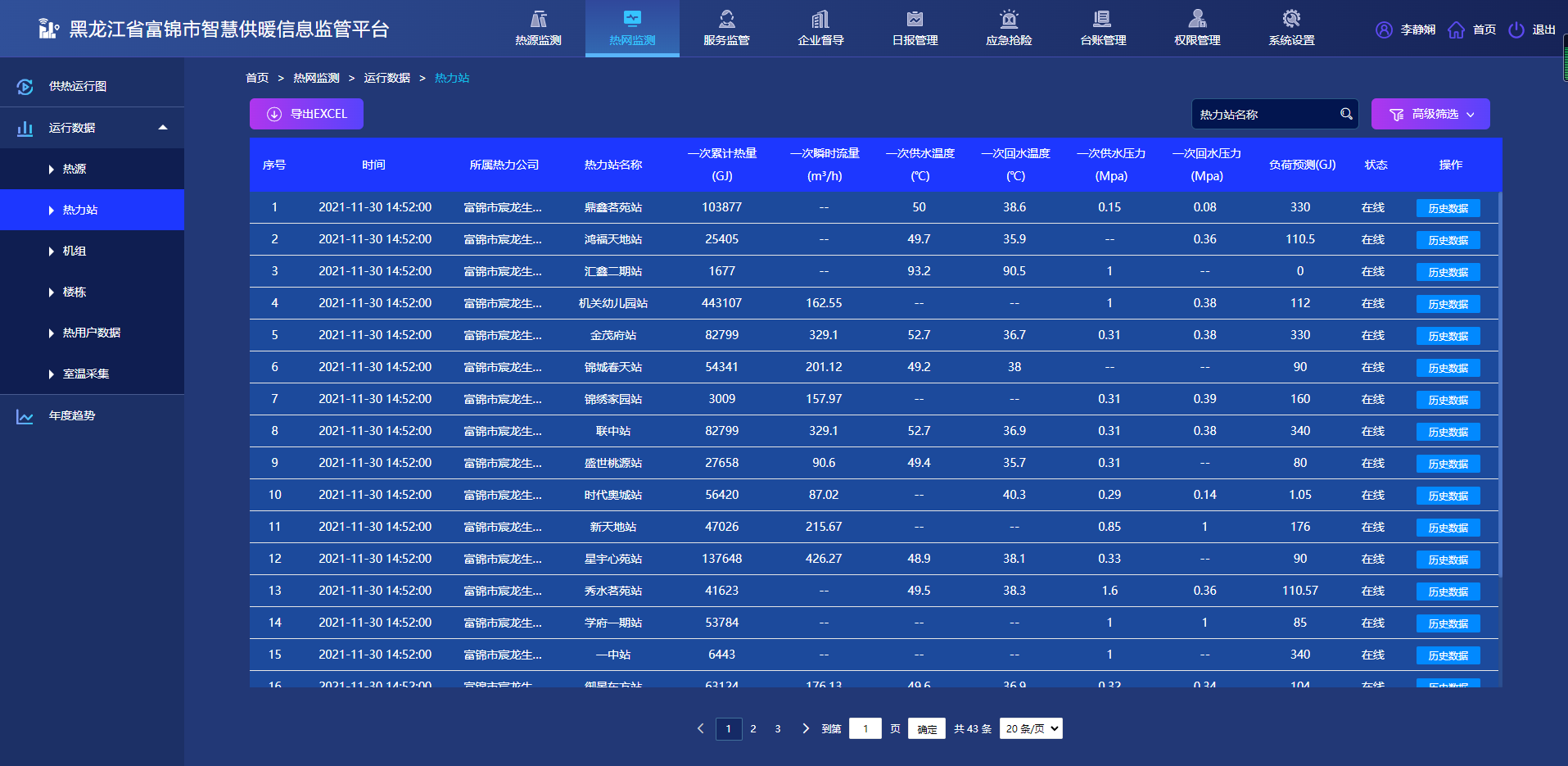
Task: Select 室温采集 in the sidebar menu
Action: point(92,374)
